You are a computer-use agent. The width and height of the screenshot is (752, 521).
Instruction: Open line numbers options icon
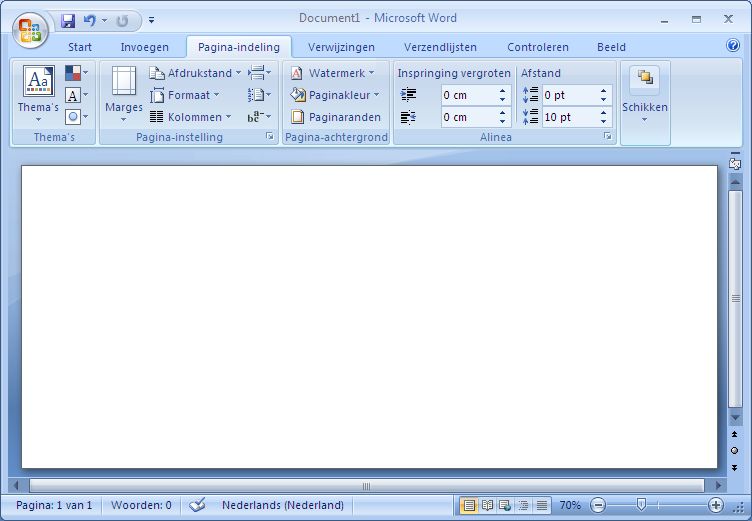pos(259,95)
